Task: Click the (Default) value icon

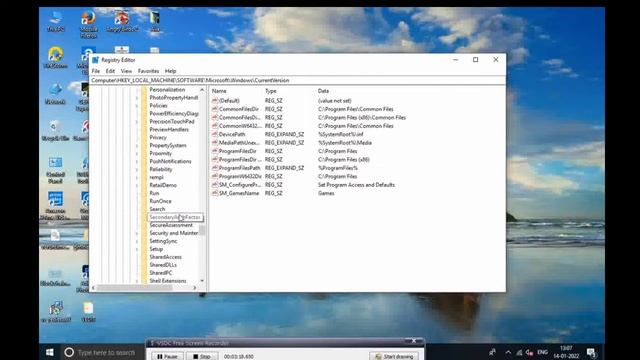Action: click(215, 101)
